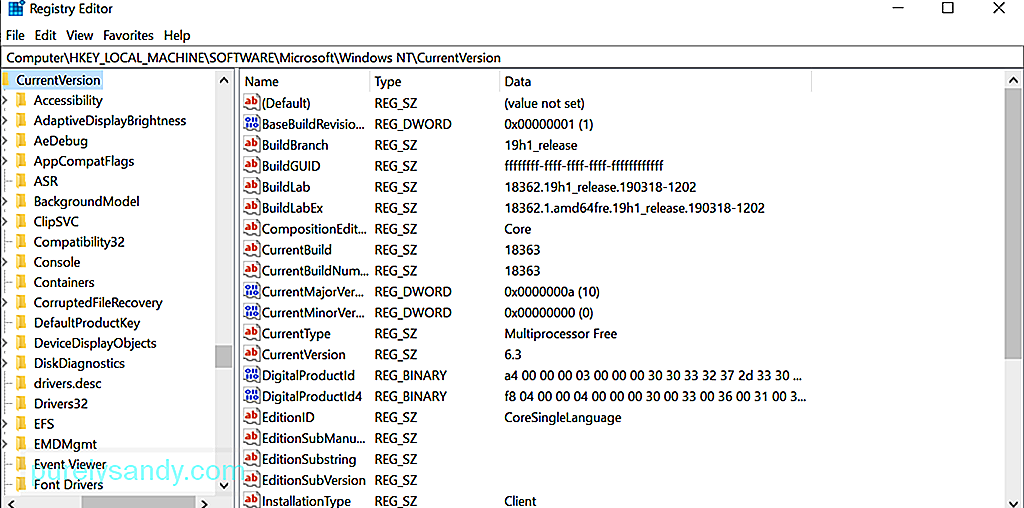The image size is (1024, 508).
Task: Click the string icon next to (Default)
Action: (251, 103)
